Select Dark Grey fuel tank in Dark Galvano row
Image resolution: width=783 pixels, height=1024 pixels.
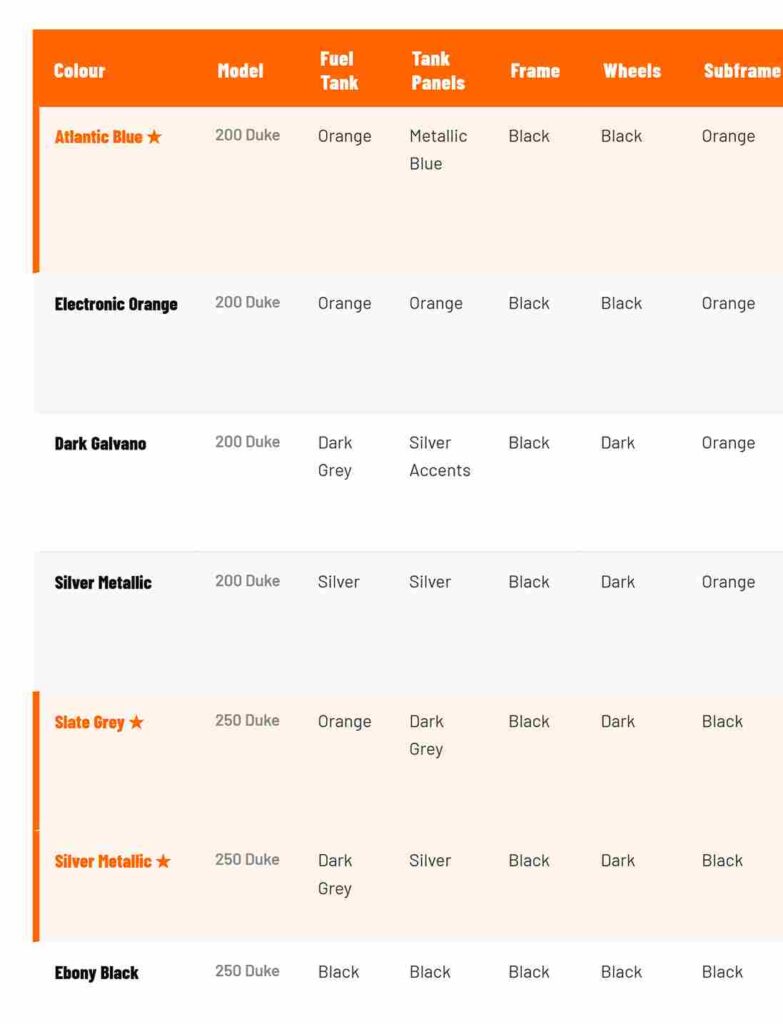click(x=335, y=456)
